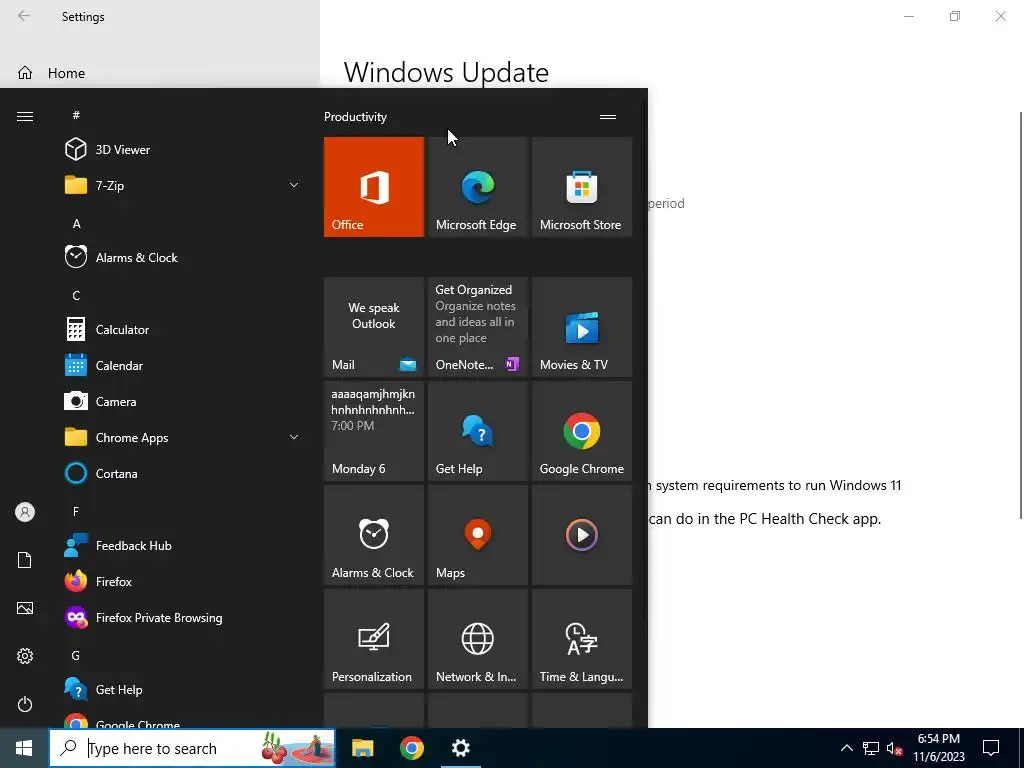The height and width of the screenshot is (768, 1024).
Task: Launch the Google Chrome tile
Action: click(x=582, y=431)
